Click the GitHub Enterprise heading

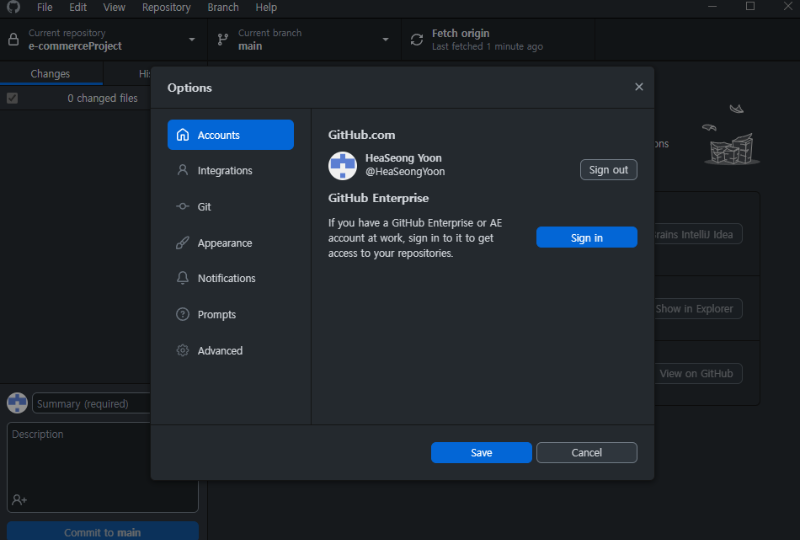pyautogui.click(x=378, y=198)
